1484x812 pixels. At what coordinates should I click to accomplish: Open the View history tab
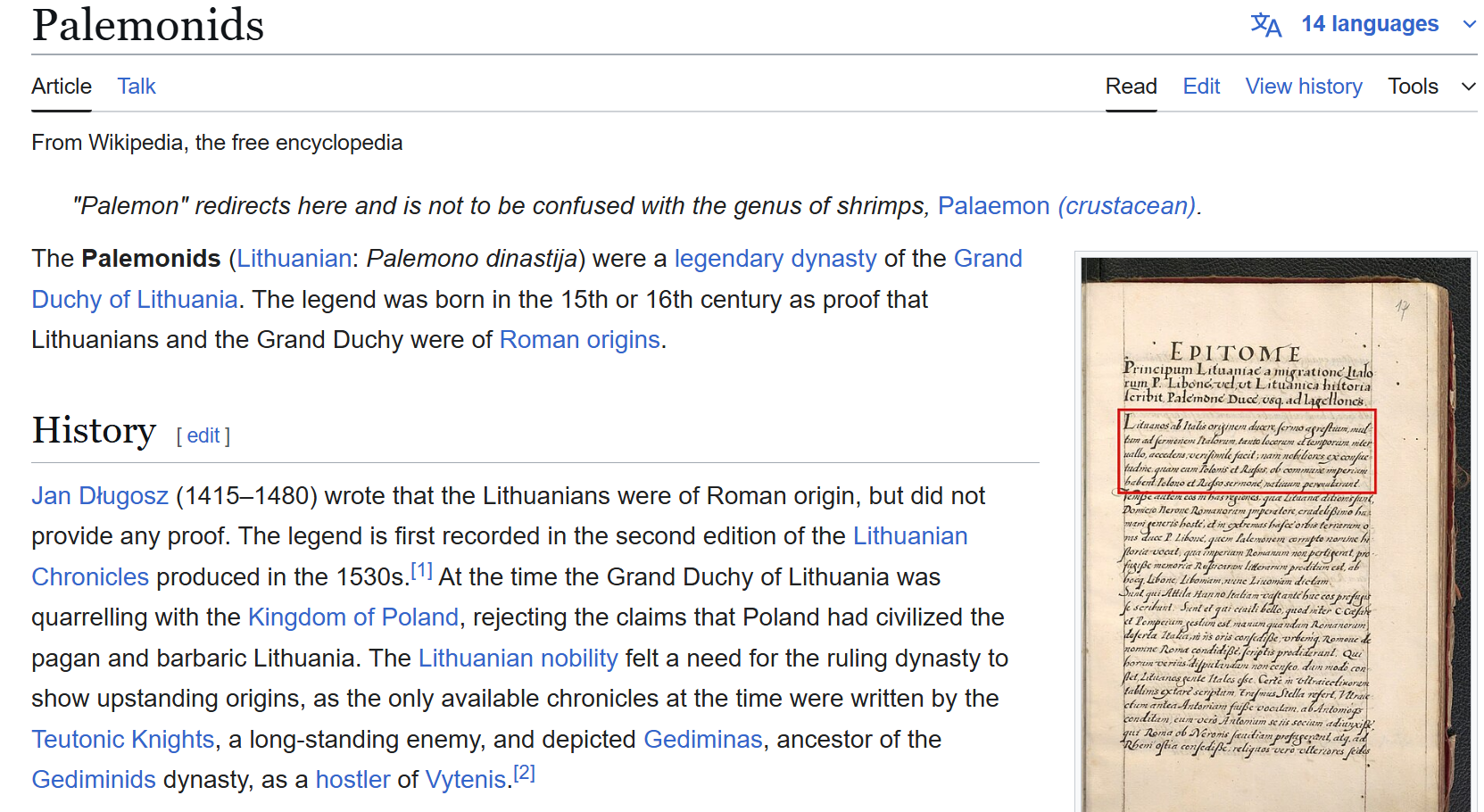[1304, 87]
